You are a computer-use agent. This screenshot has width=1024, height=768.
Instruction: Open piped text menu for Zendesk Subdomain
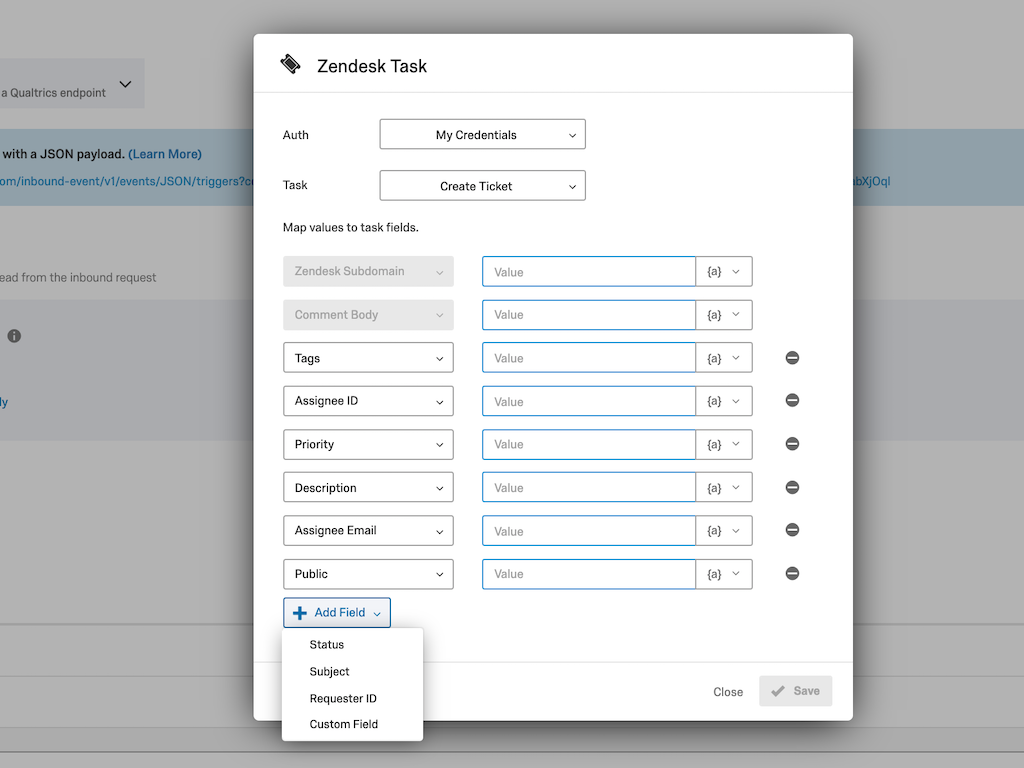(x=724, y=272)
